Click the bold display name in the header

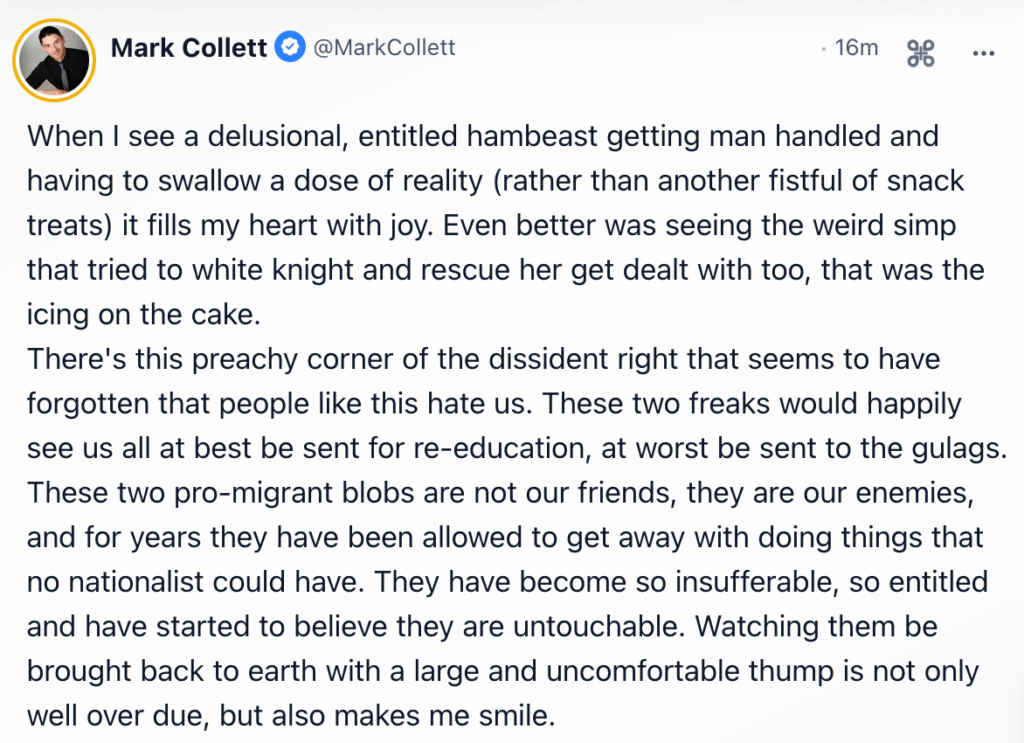point(191,48)
